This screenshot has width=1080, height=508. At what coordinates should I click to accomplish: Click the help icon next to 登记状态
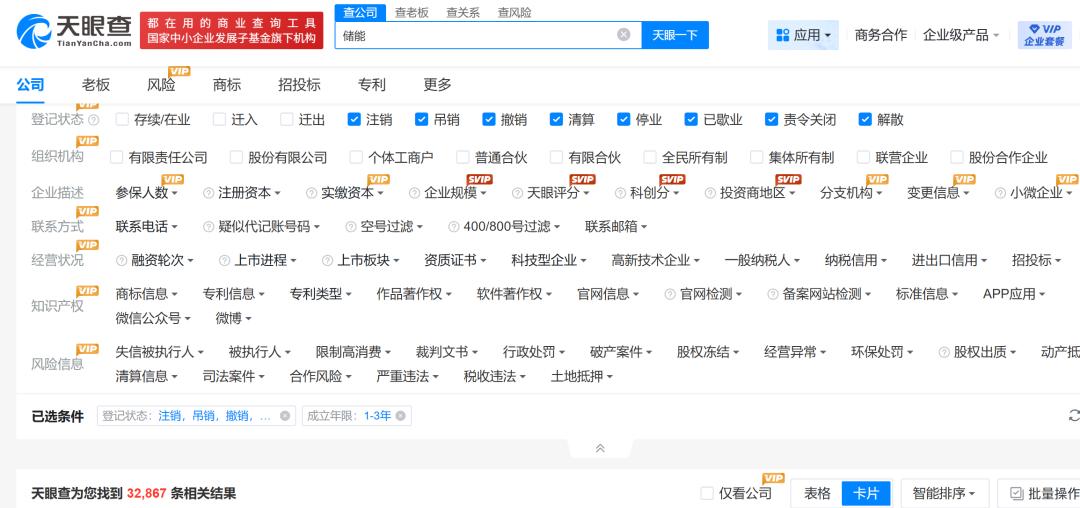coord(94,120)
